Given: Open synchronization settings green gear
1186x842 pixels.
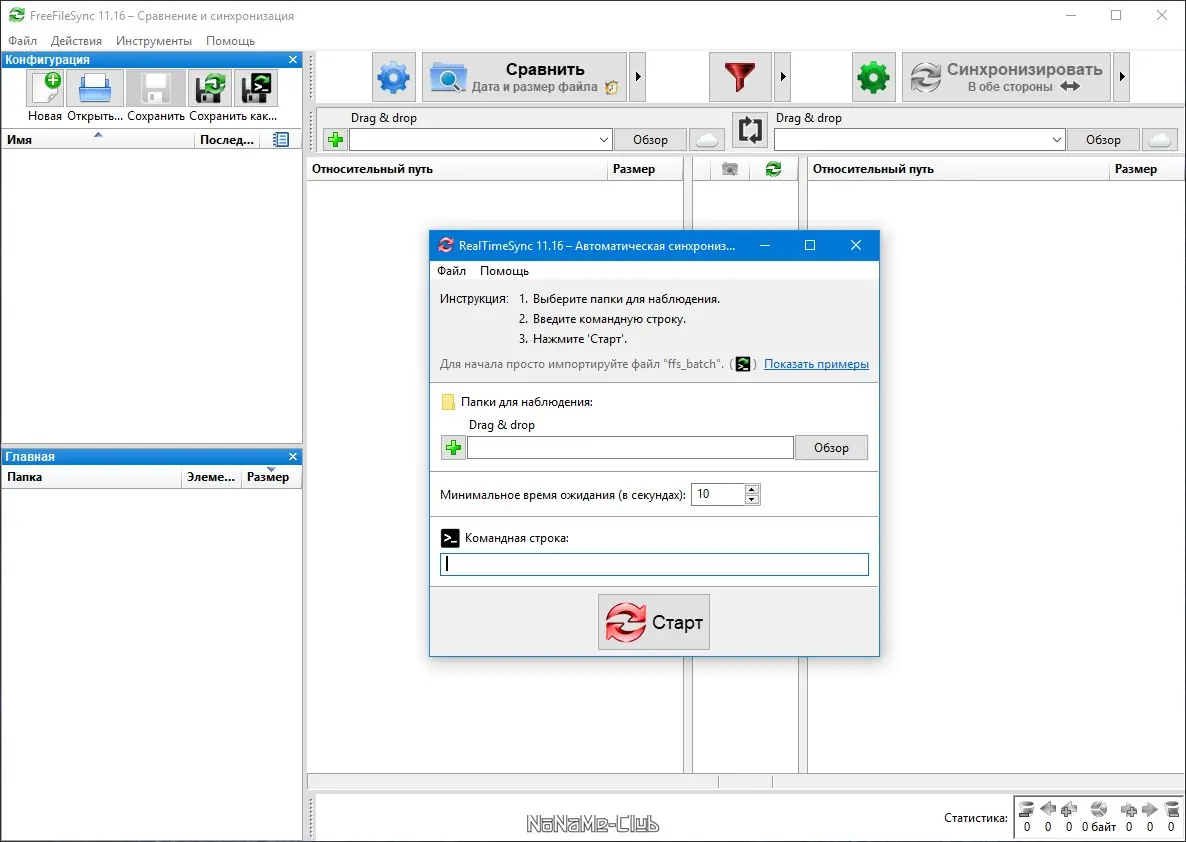Looking at the screenshot, I should click(x=873, y=77).
